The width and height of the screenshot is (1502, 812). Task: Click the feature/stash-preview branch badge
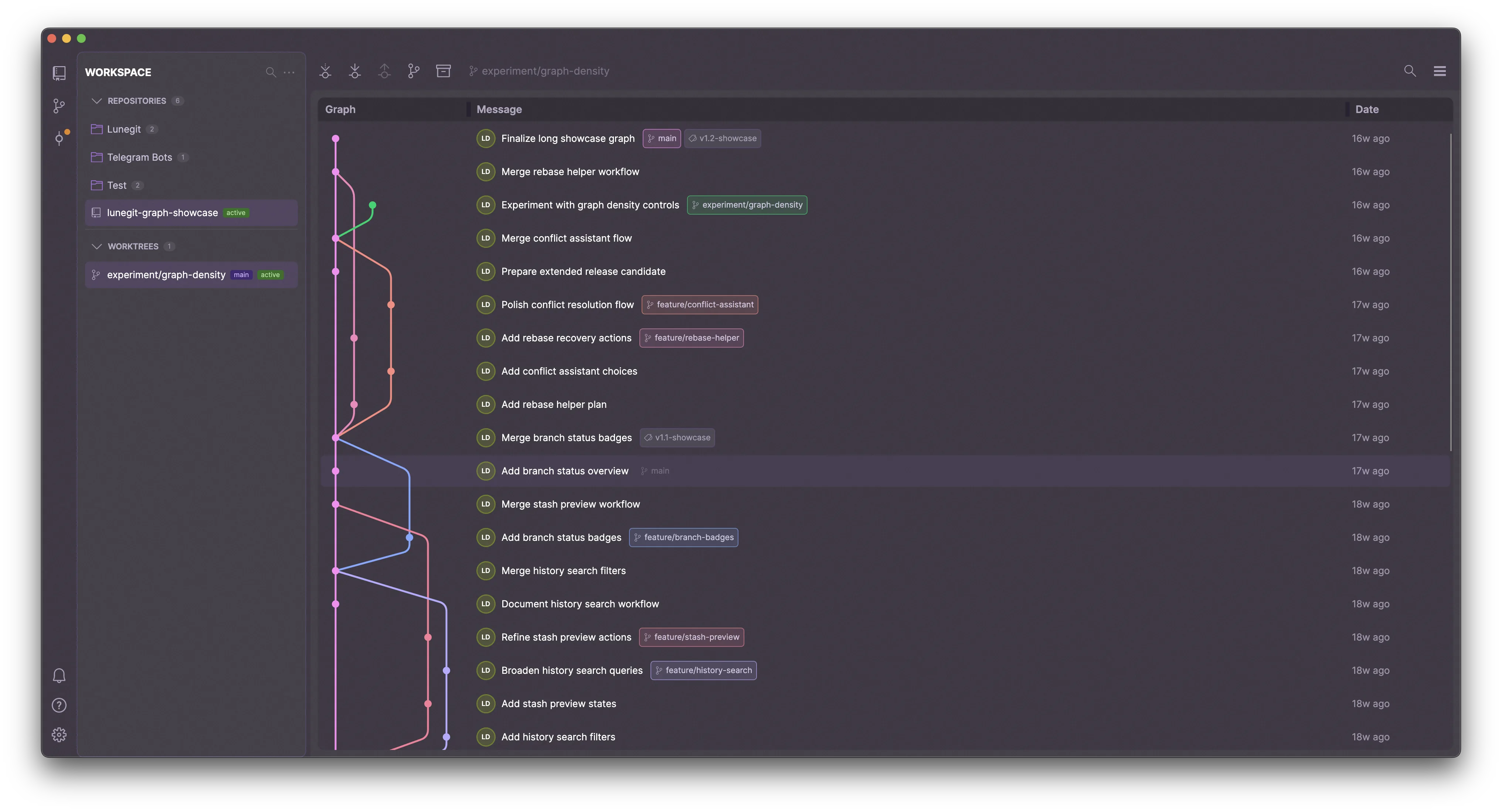[x=691, y=637]
